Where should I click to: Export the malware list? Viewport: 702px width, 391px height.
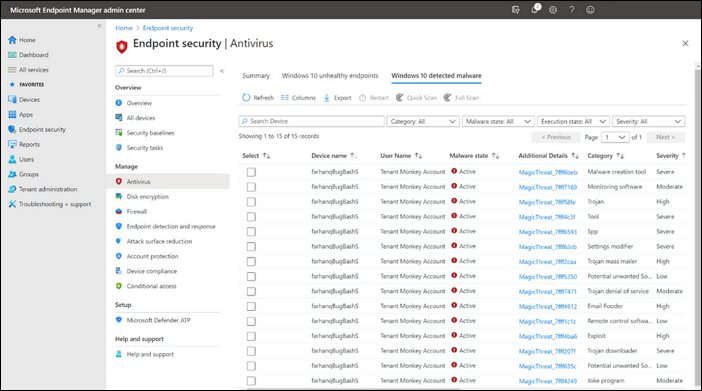tap(338, 98)
